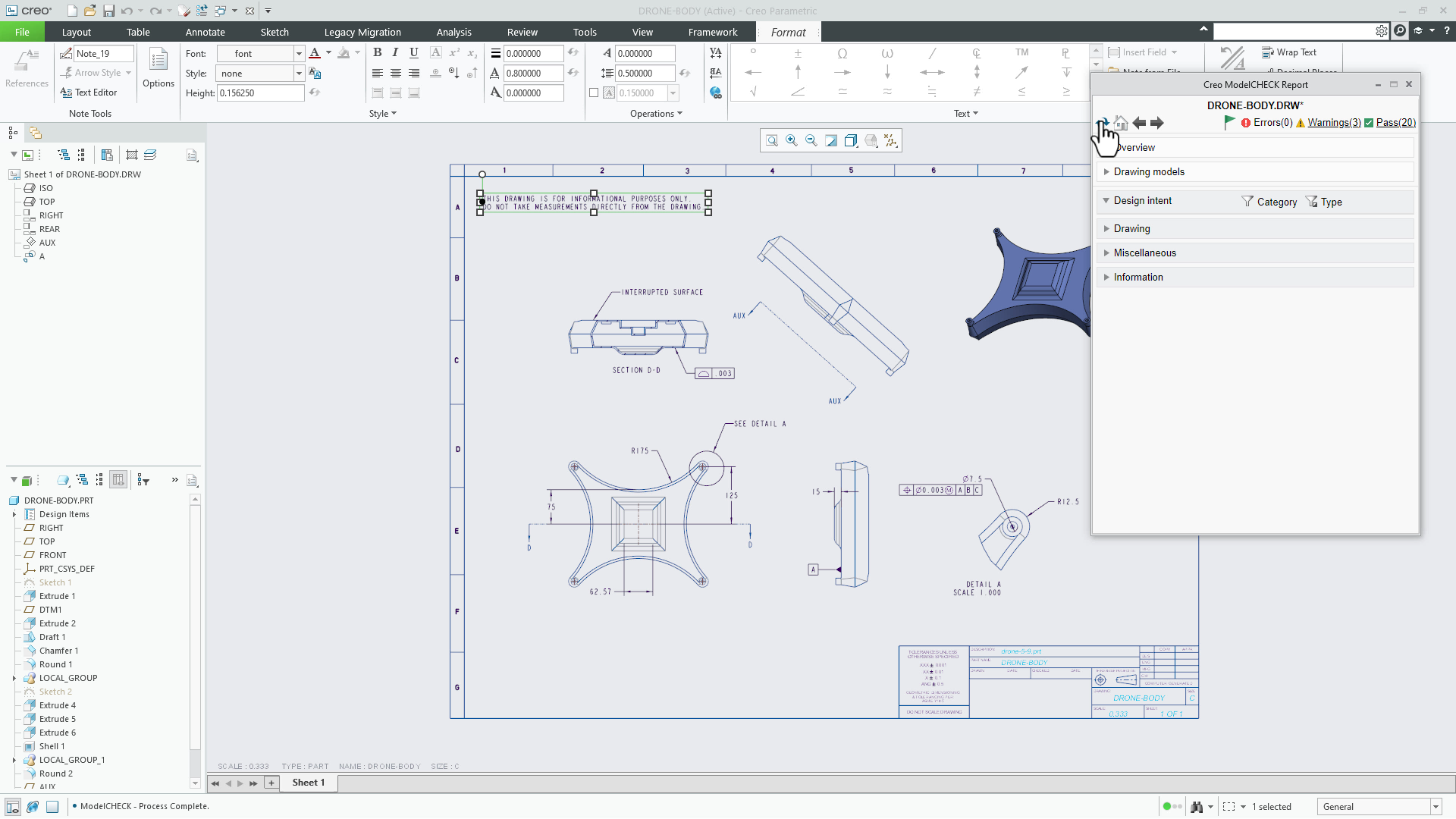The height and width of the screenshot is (819, 1456).
Task: Click the Refit view icon
Action: tap(771, 140)
